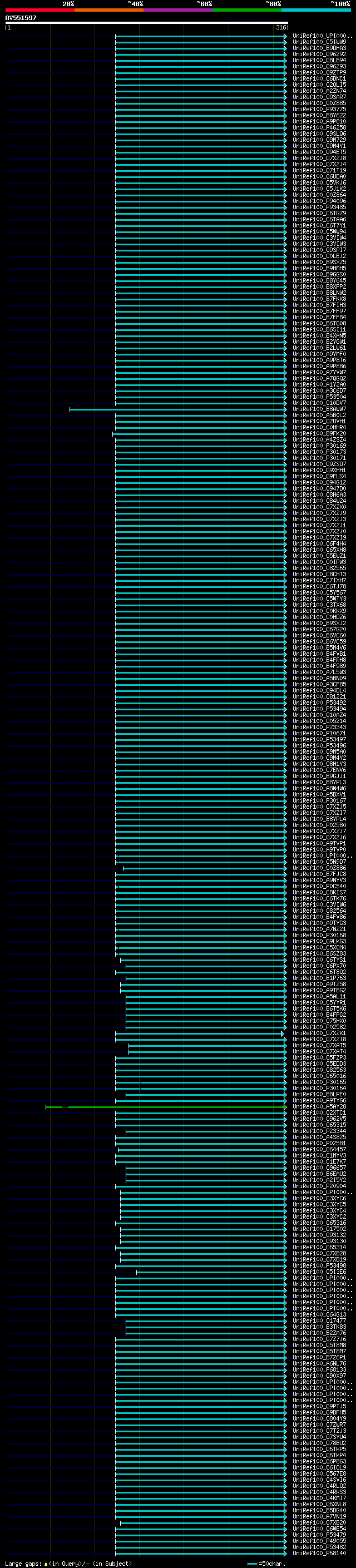Click the green ~80% legend segment
This screenshot has width=356, height=1568.
[247, 10]
